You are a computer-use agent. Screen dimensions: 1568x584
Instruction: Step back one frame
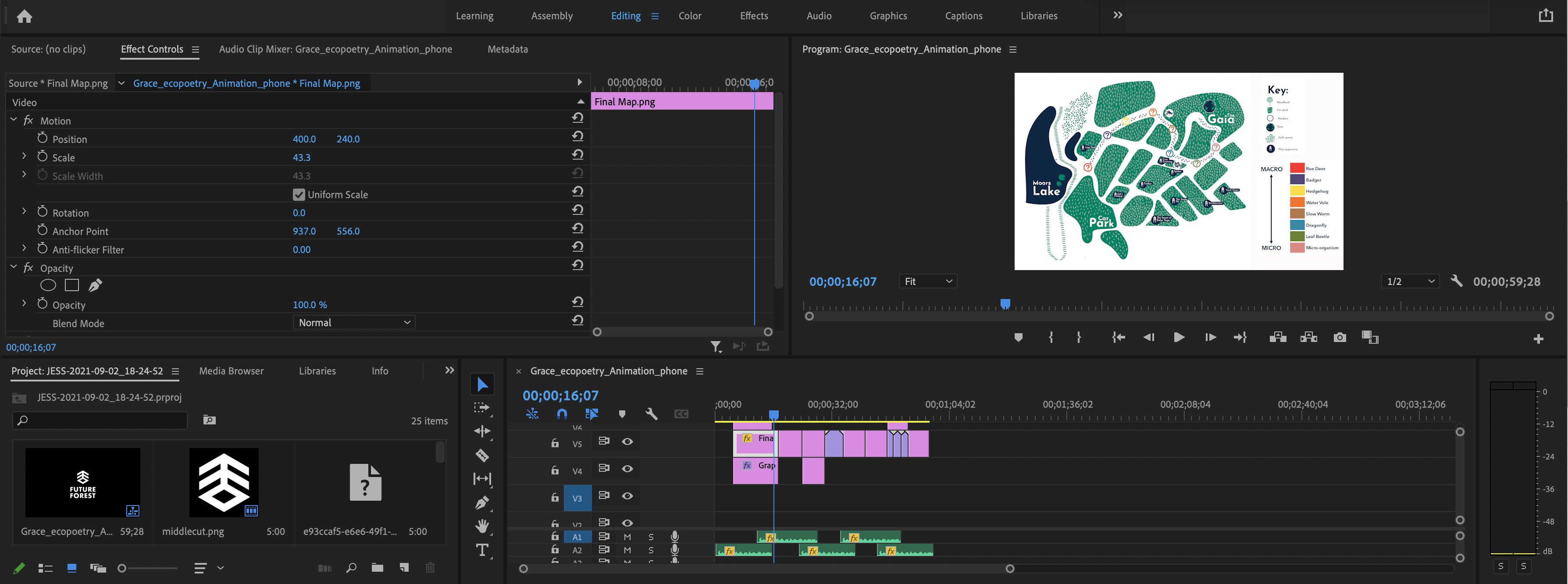tap(1149, 338)
